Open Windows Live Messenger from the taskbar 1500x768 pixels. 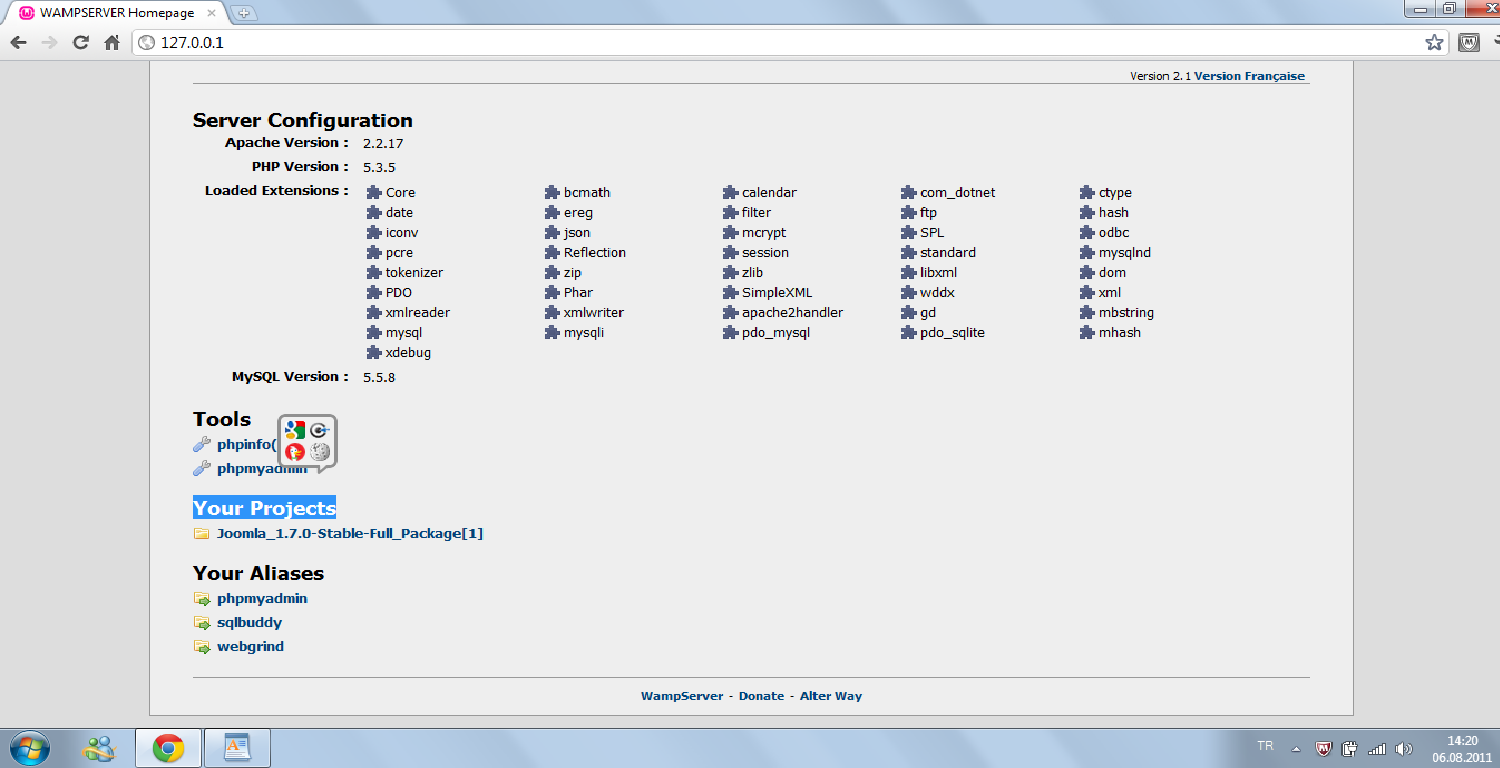(99, 748)
